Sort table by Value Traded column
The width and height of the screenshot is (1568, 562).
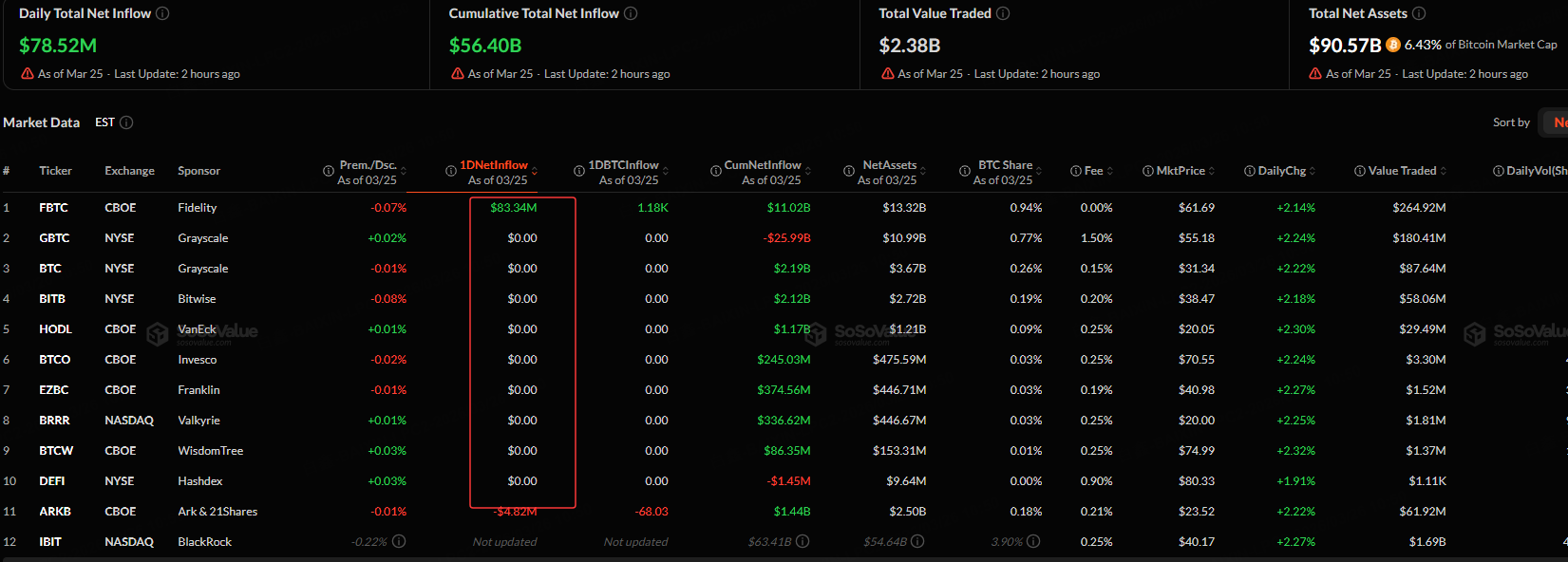1444,171
